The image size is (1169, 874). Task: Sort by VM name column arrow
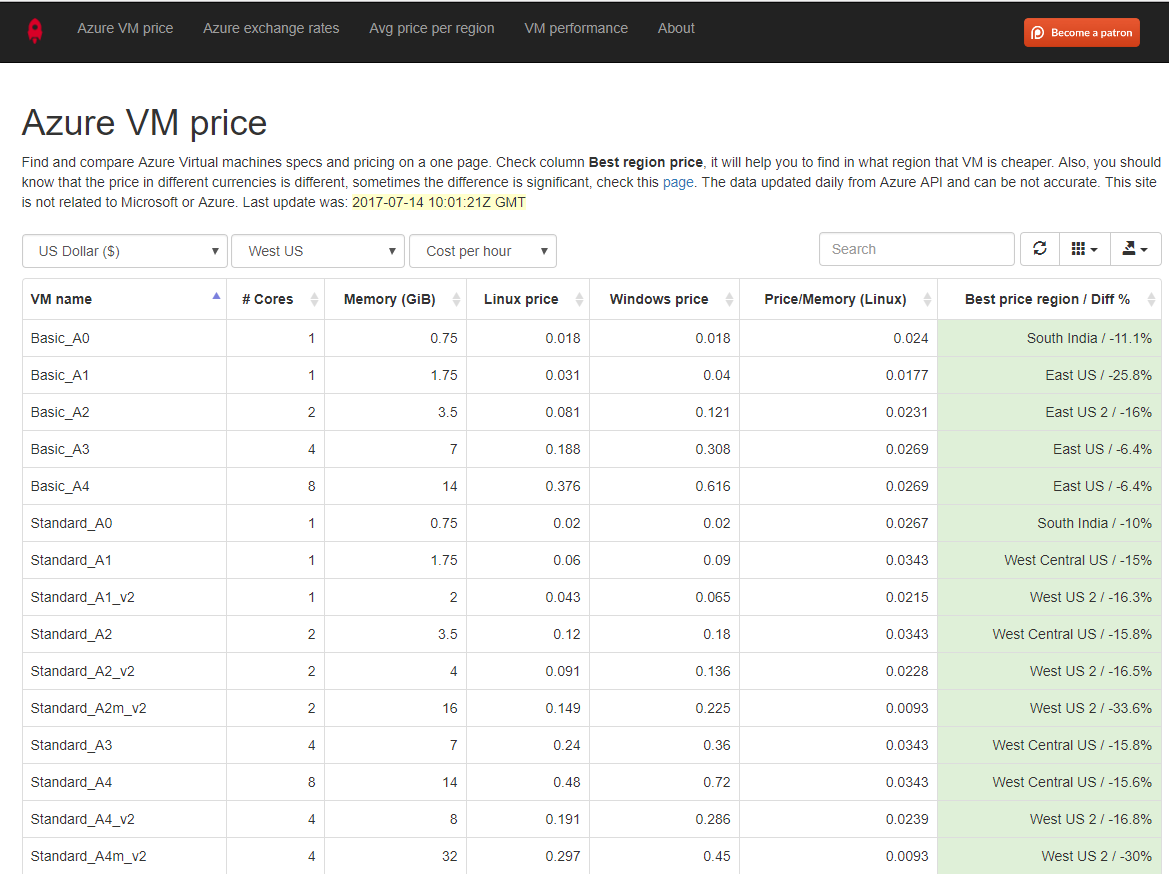(216, 296)
